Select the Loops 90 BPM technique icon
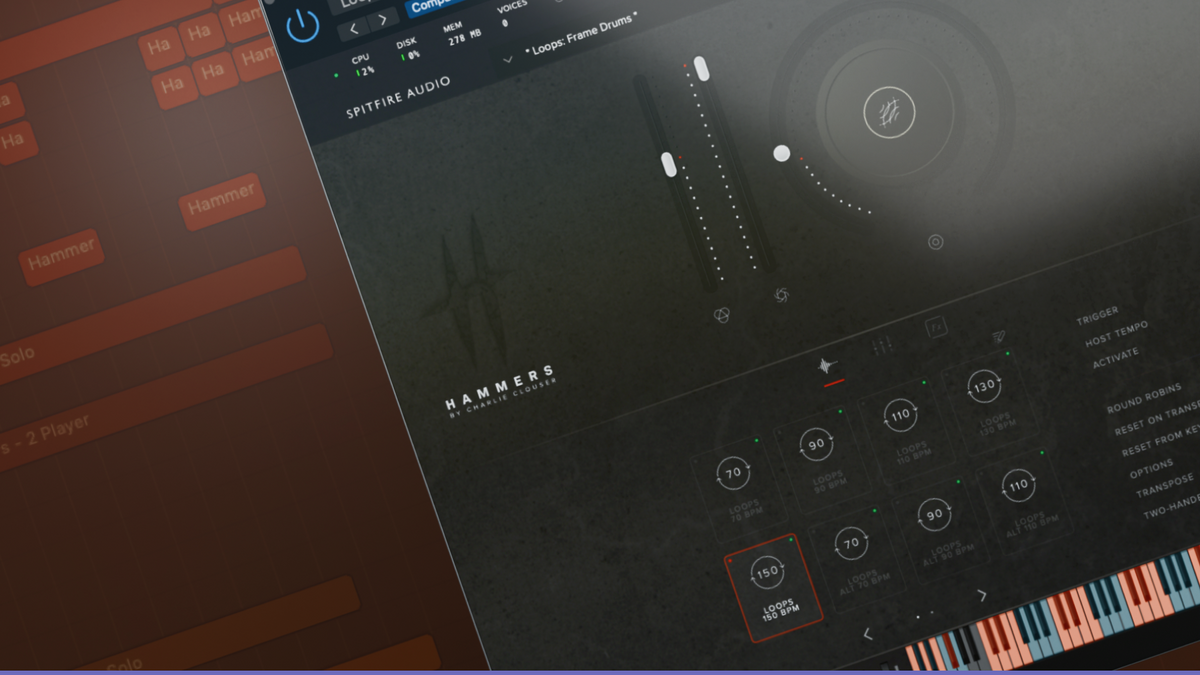This screenshot has width=1200, height=675. (818, 445)
